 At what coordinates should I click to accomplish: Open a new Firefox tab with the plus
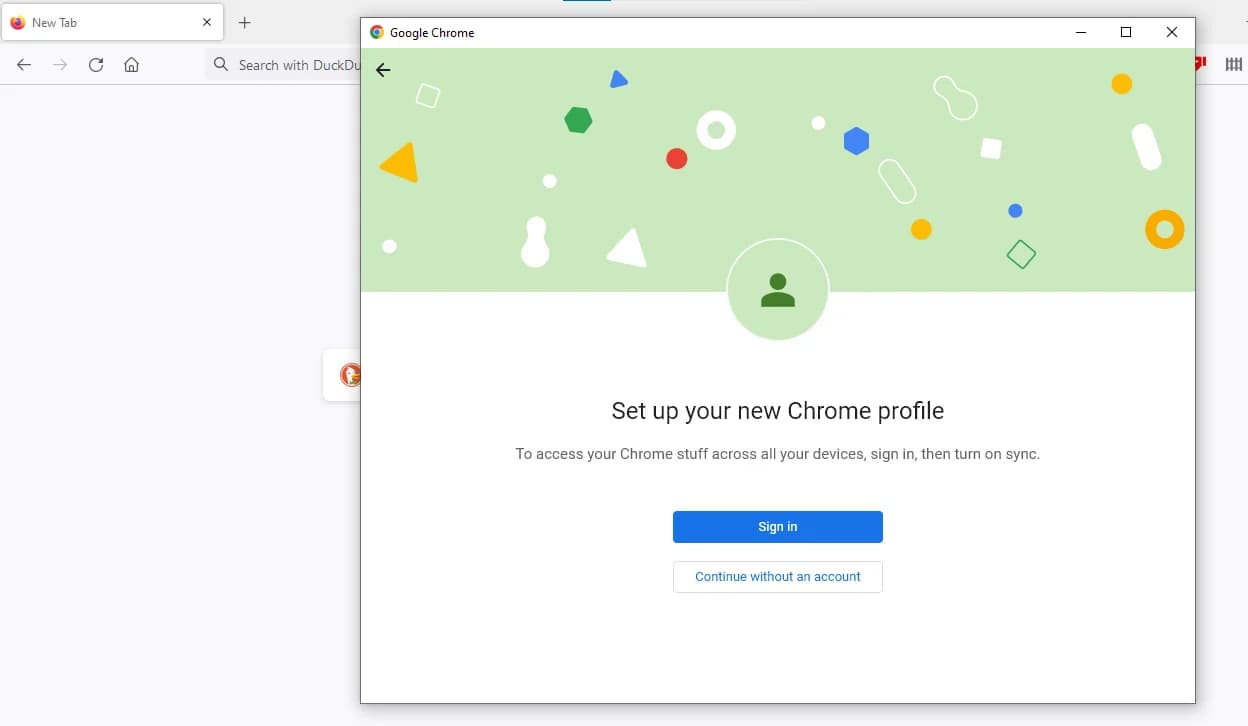point(245,22)
